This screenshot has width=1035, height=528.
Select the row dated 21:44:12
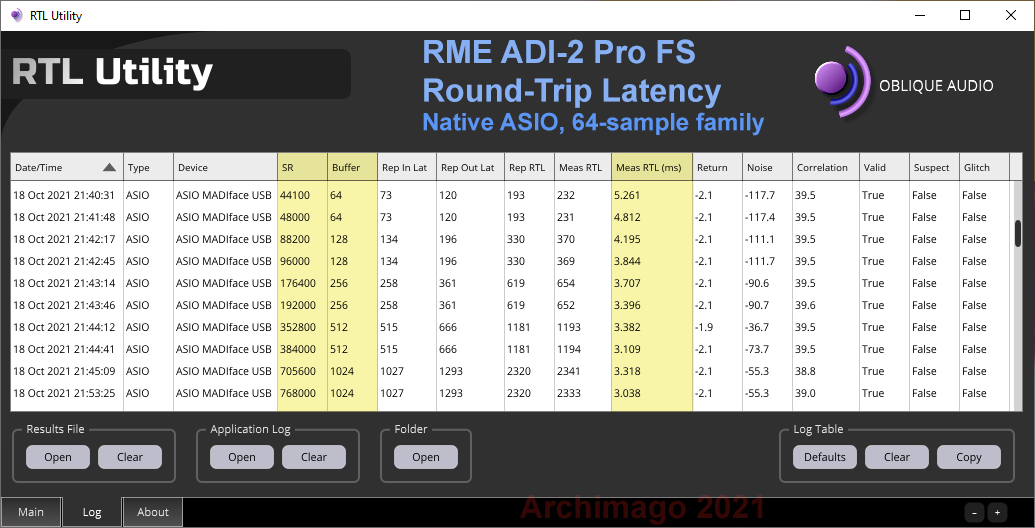coord(510,327)
